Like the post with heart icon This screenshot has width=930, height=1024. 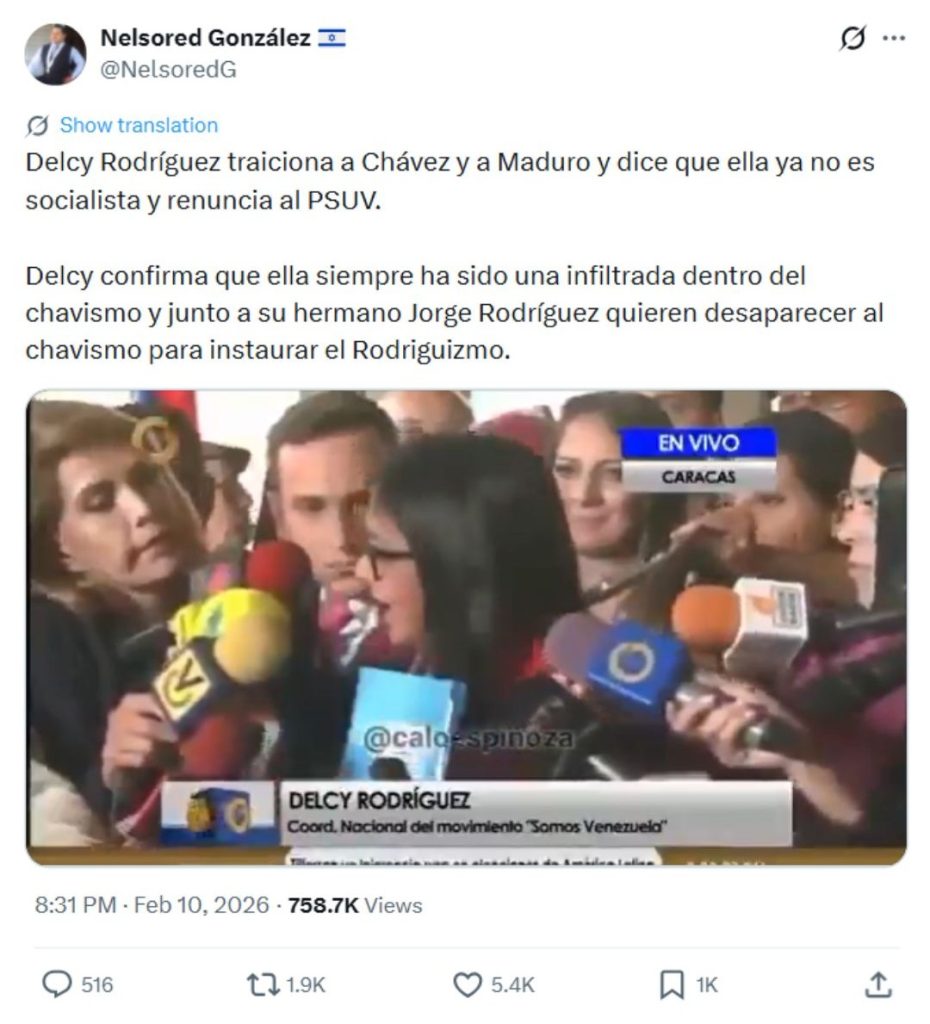[x=467, y=985]
